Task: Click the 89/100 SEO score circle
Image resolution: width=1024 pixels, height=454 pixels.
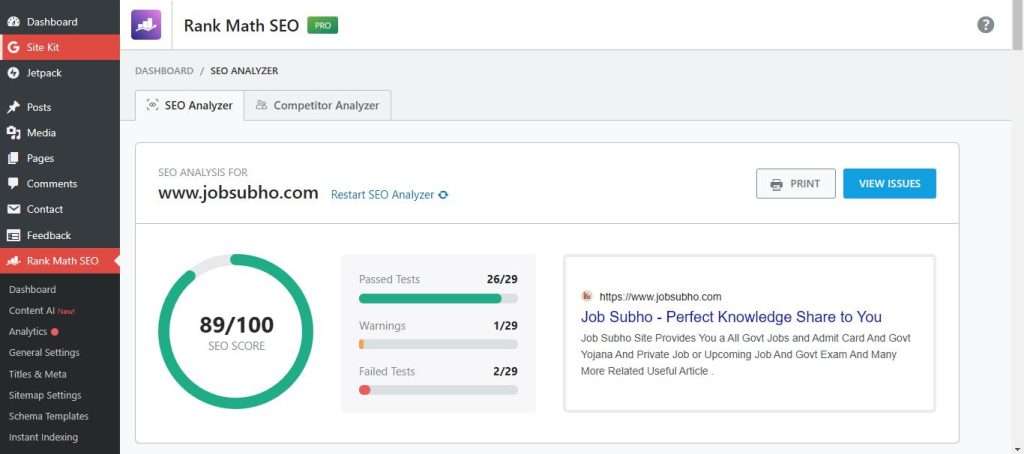Action: (x=236, y=332)
